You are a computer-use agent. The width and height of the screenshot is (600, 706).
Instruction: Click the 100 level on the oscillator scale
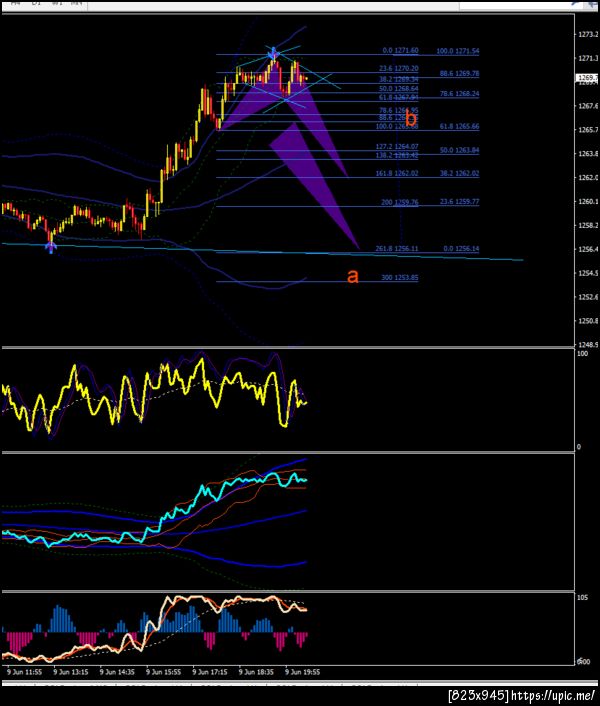point(582,353)
